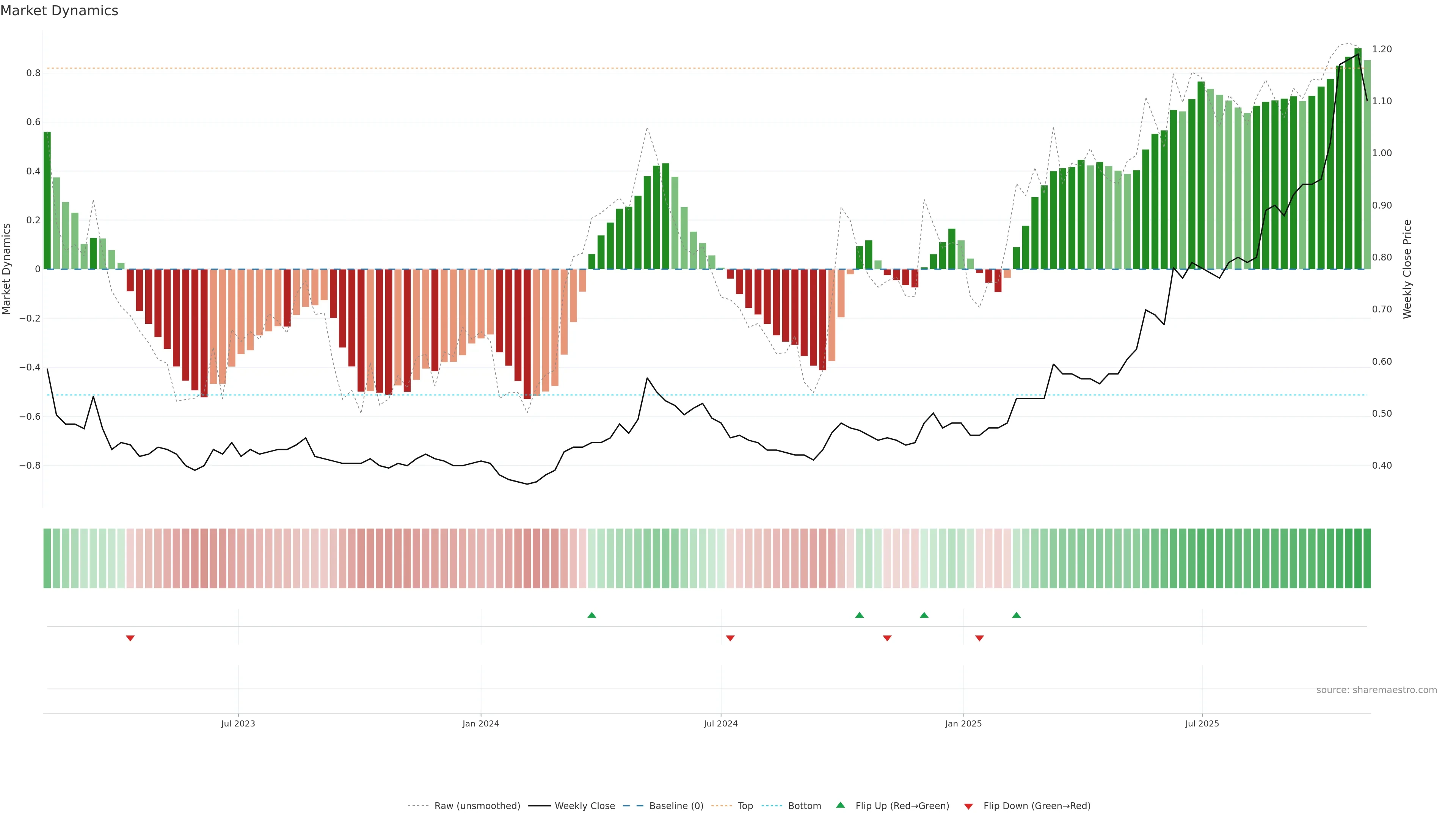This screenshot has width=1456, height=819.
Task: Click the last green flip-up marker
Action: pos(1016,615)
